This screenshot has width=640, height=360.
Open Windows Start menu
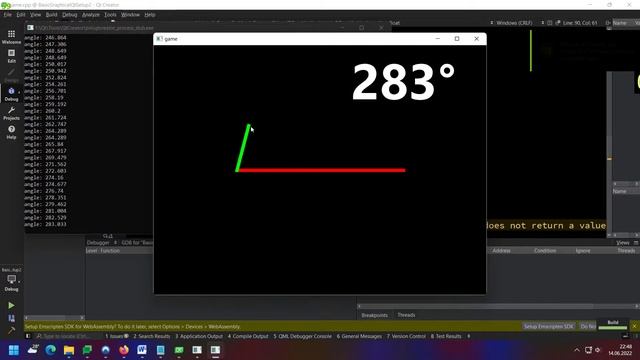(x=13, y=350)
